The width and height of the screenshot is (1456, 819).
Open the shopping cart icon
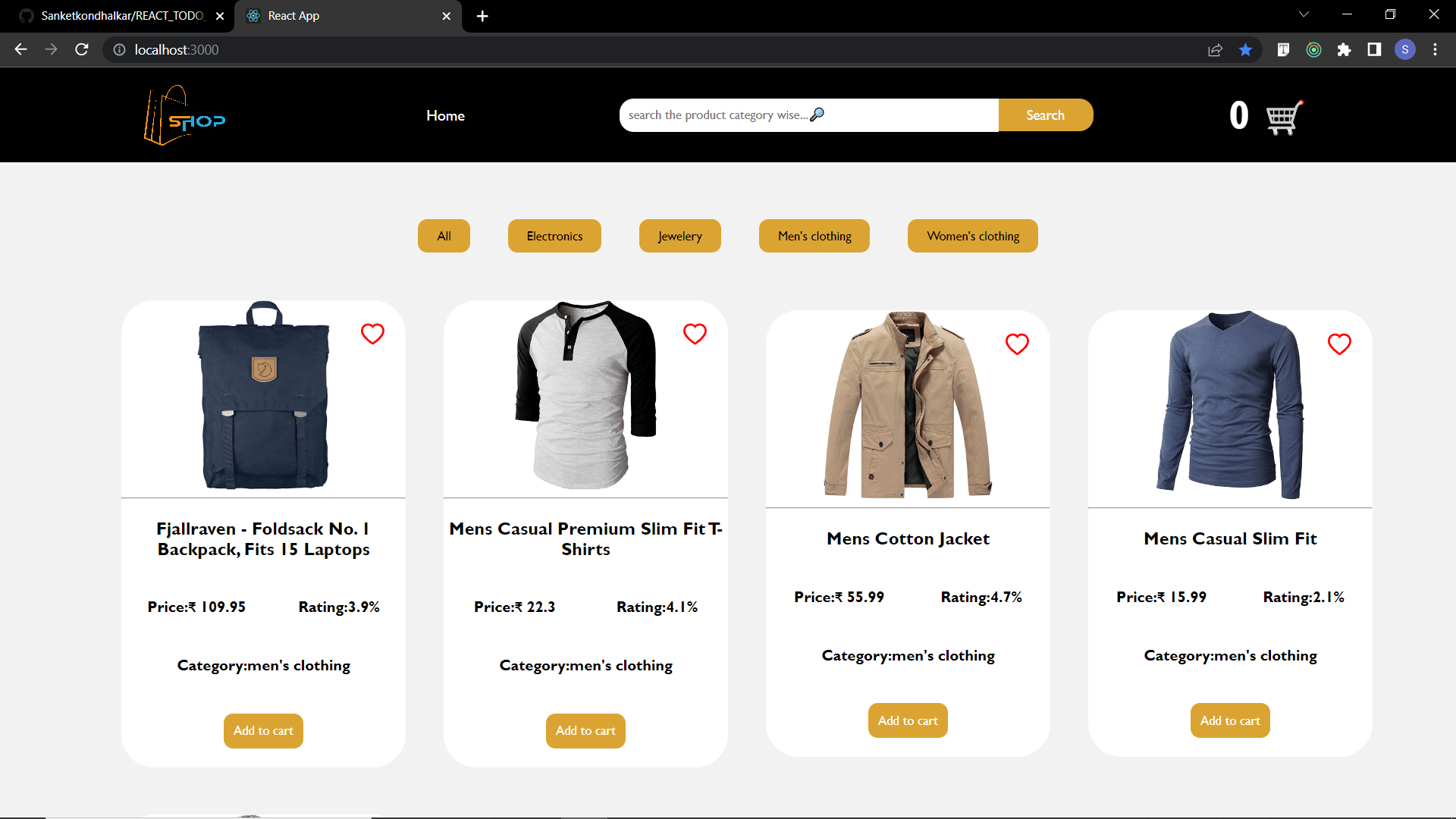tap(1281, 118)
